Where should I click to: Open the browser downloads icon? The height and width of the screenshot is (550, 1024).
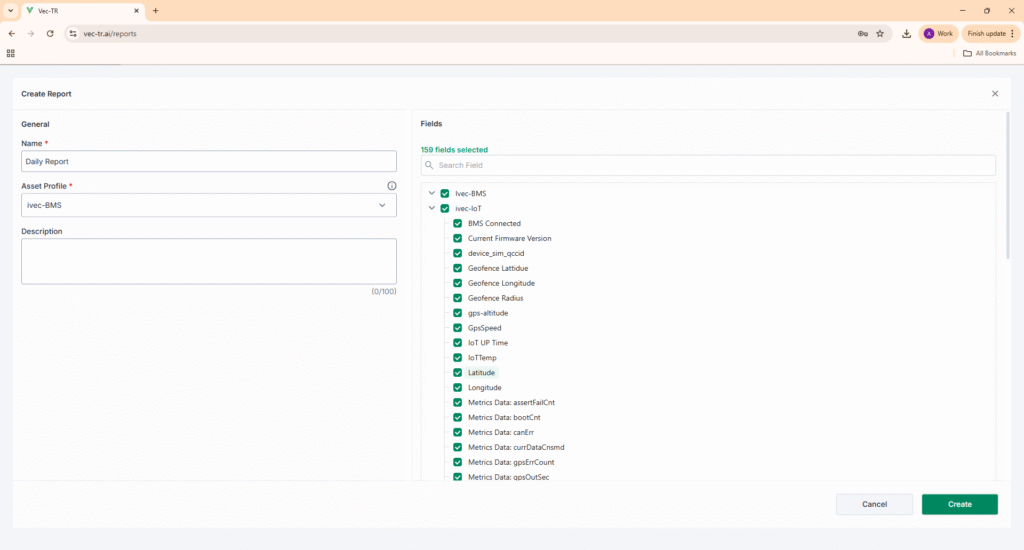pyautogui.click(x=906, y=33)
